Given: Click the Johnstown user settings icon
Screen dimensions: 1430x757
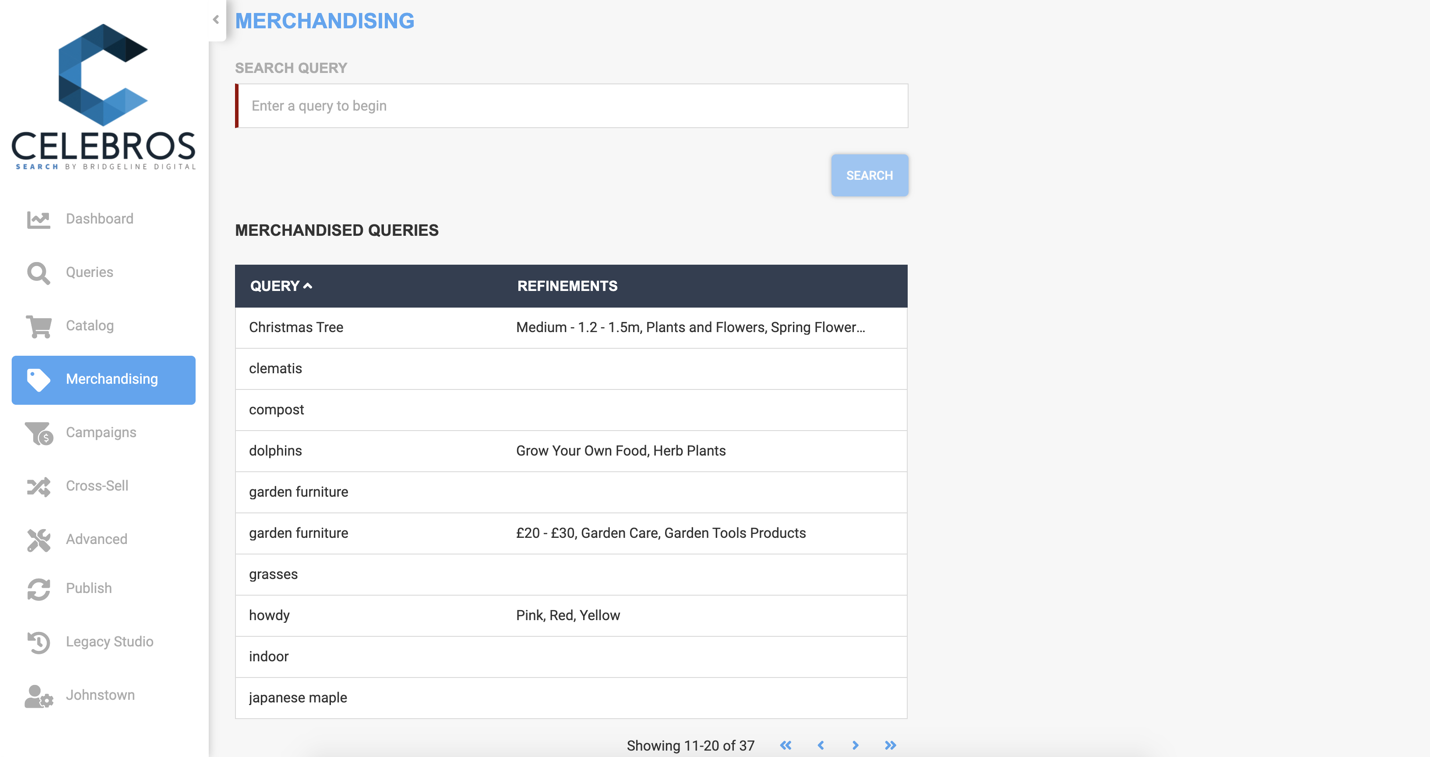Looking at the screenshot, I should click(38, 696).
